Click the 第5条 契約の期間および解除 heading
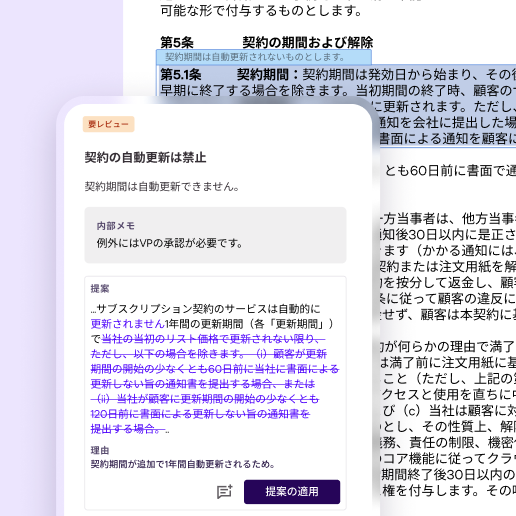 tap(266, 42)
